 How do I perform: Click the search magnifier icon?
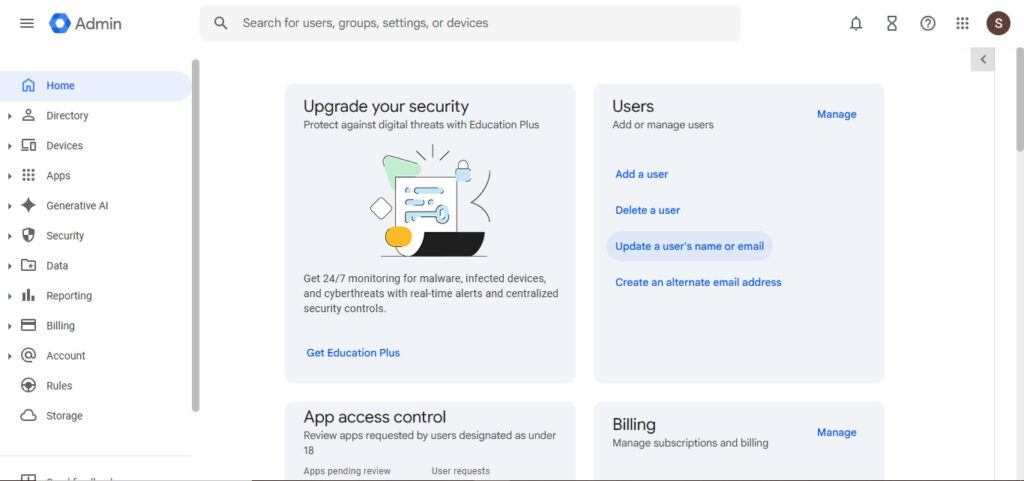click(221, 23)
